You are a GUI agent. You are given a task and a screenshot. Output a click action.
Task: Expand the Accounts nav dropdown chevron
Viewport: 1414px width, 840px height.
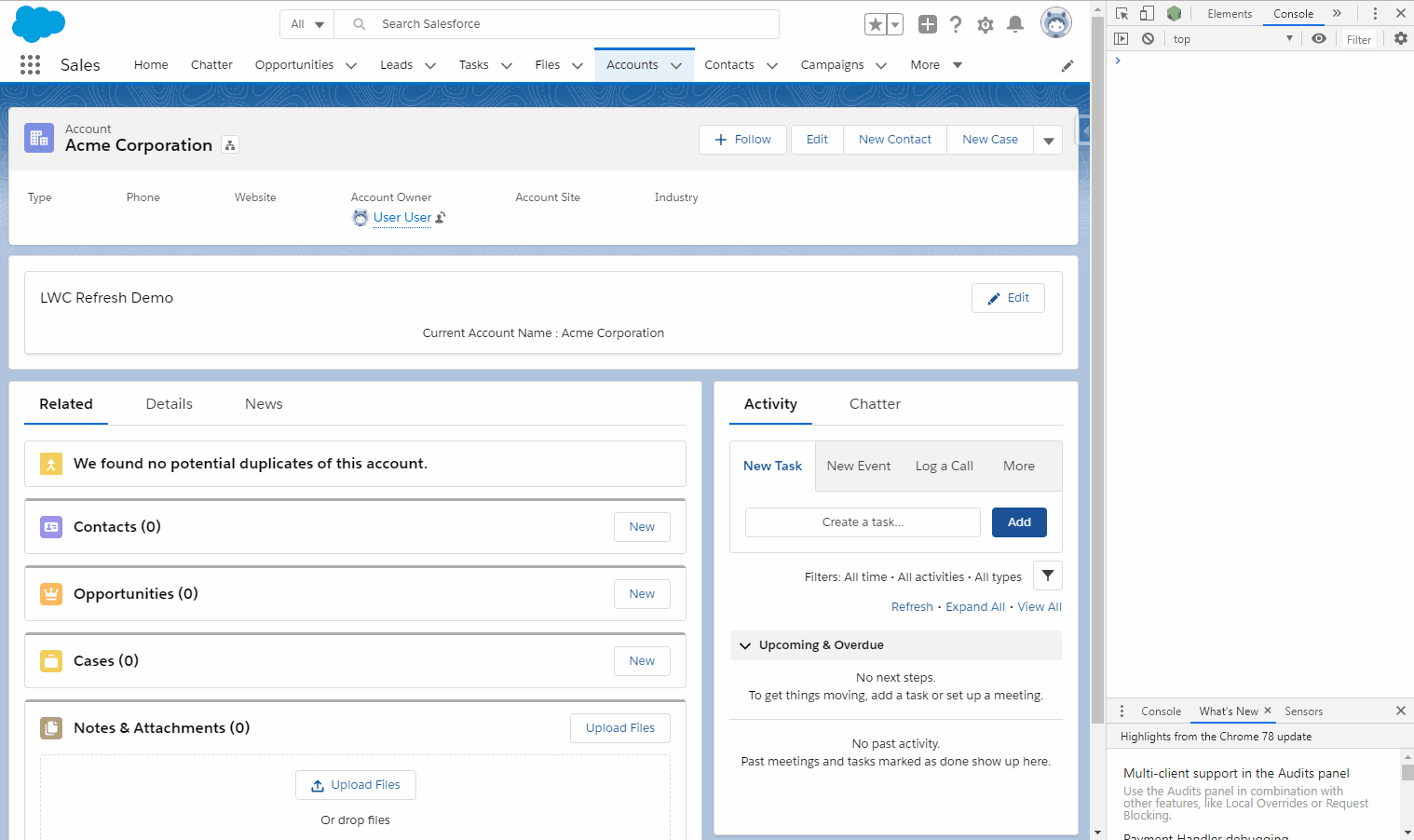click(676, 65)
